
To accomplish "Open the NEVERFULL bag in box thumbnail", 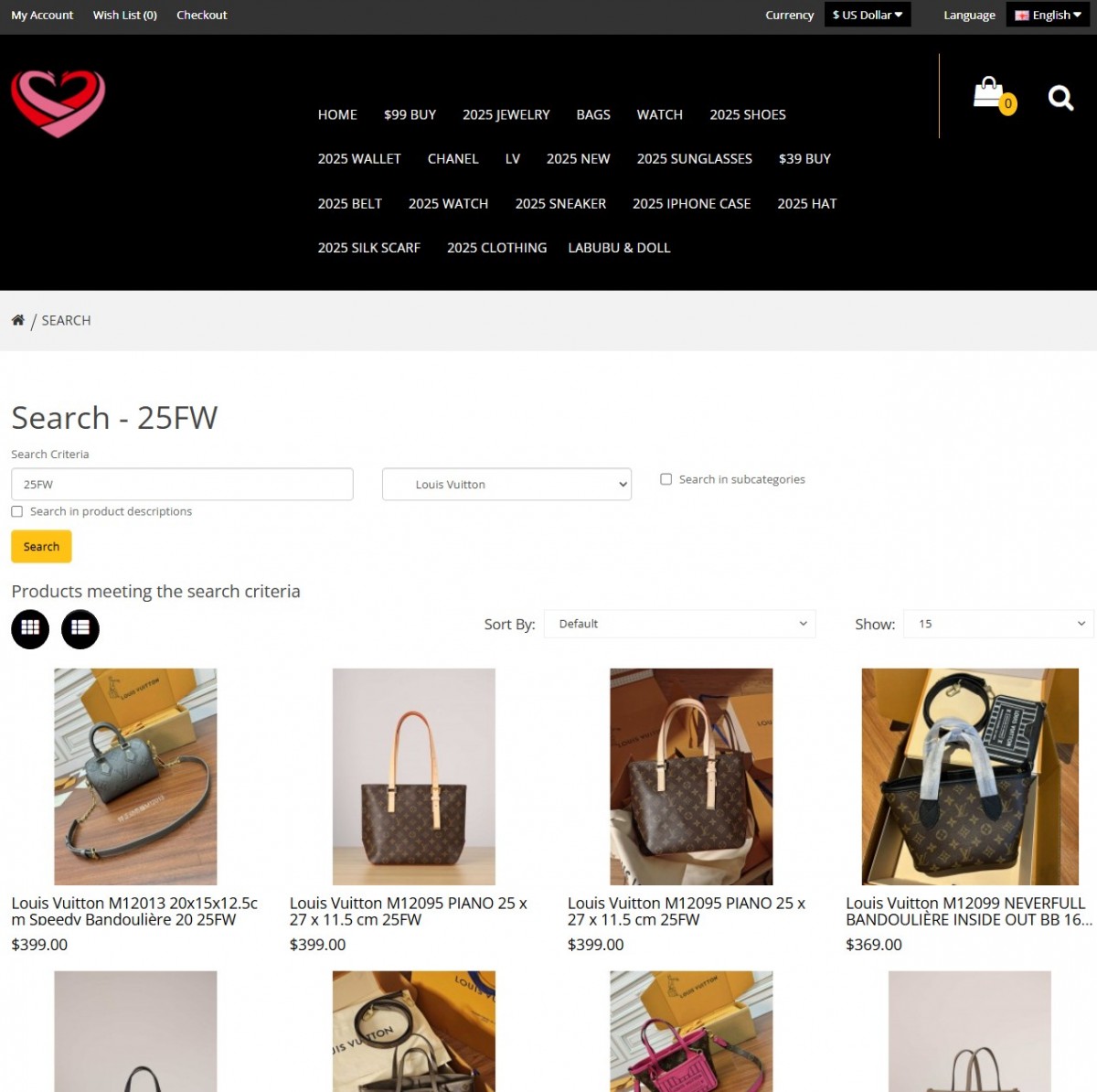I will tap(970, 776).
